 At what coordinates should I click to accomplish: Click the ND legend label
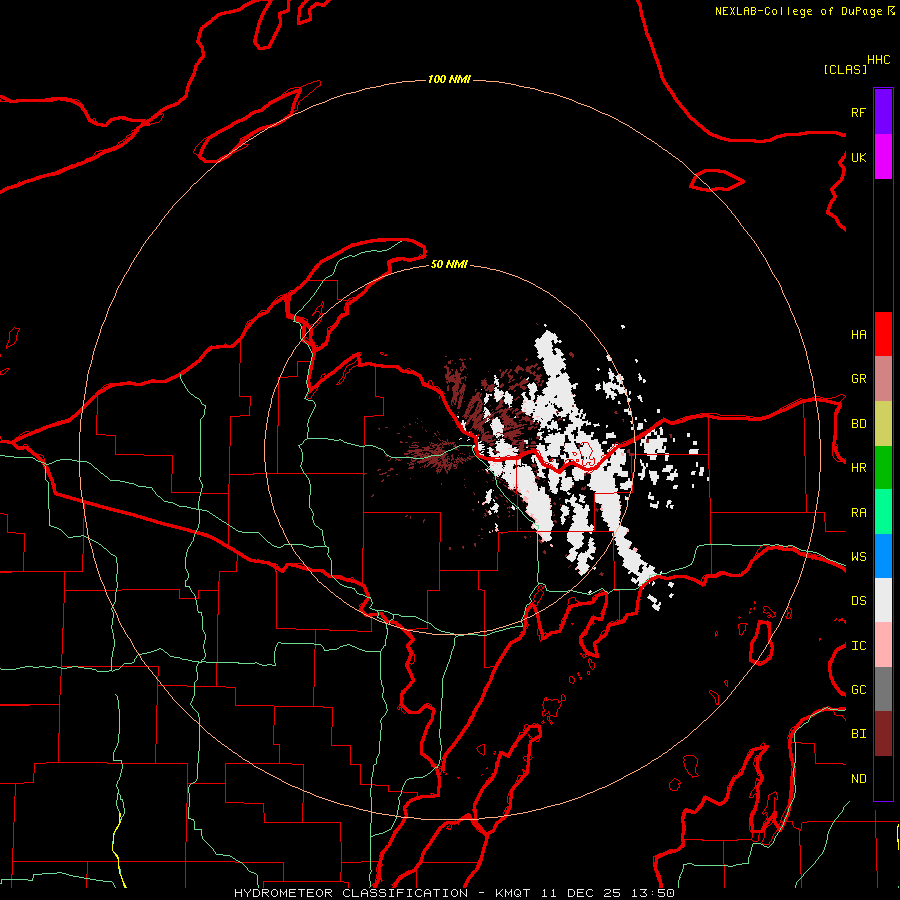858,779
